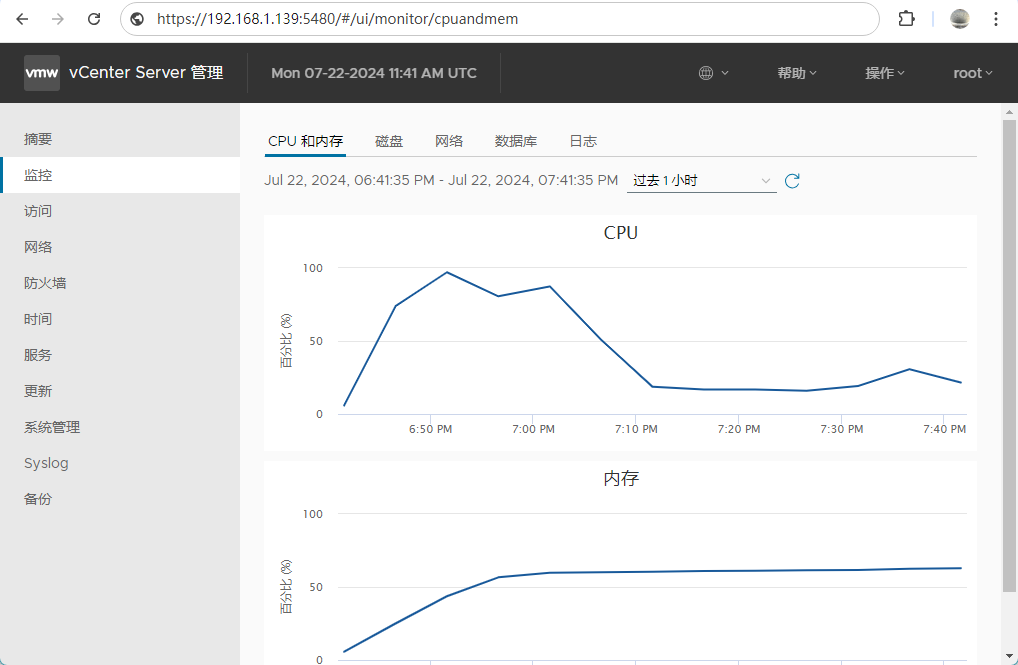The image size is (1018, 665).
Task: Open the browser profile avatar
Action: (960, 19)
